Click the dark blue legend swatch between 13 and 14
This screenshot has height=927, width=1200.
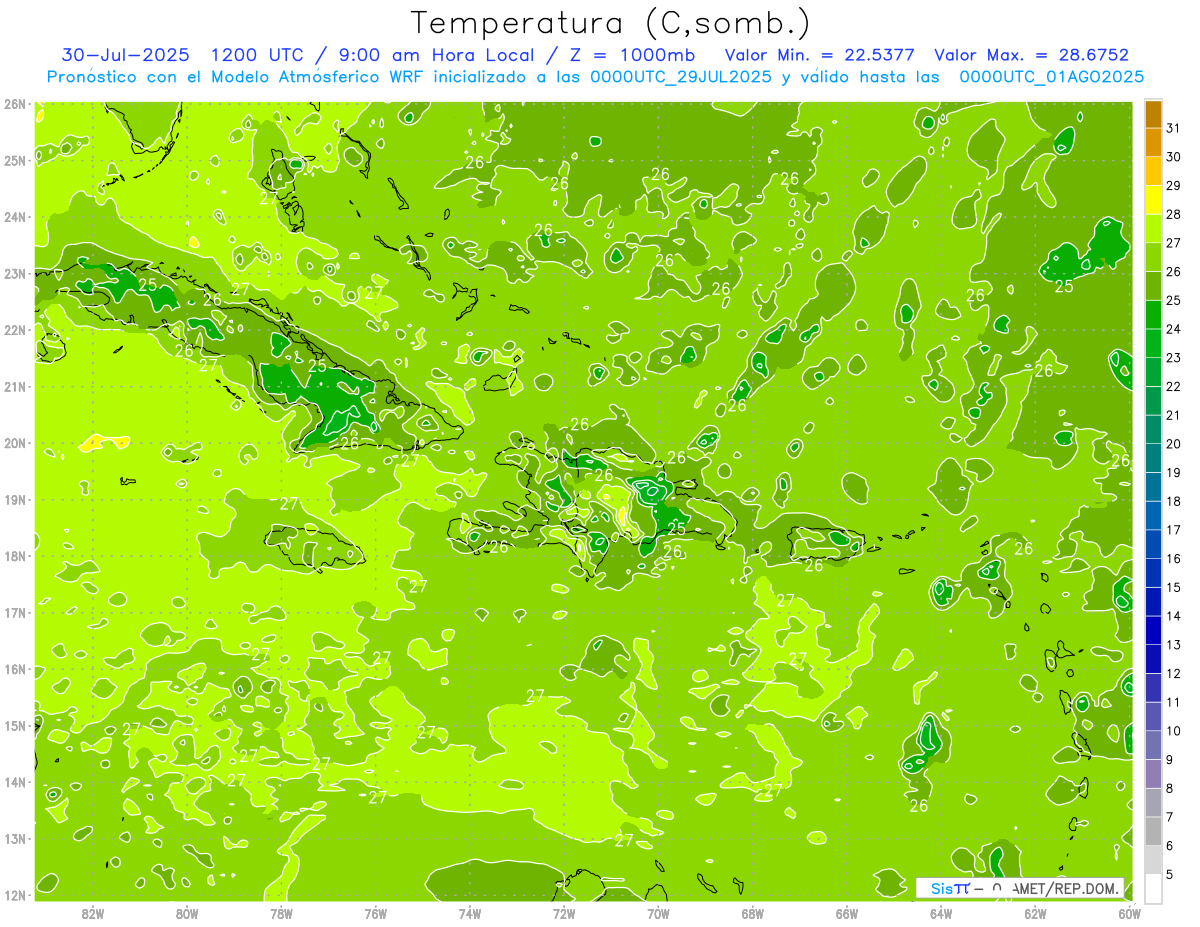[x=1153, y=630]
